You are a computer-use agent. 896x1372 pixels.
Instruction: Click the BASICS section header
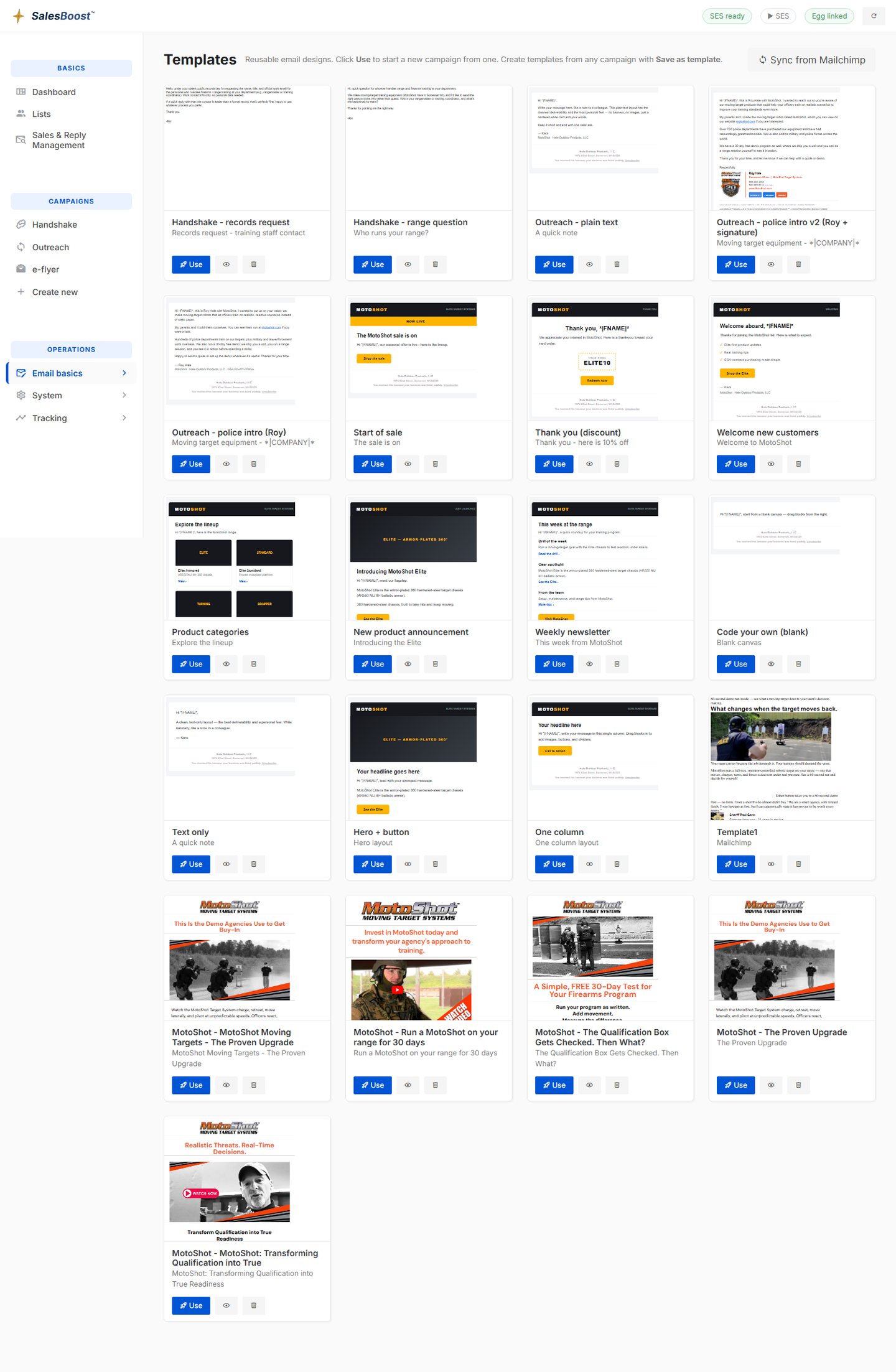[71, 68]
